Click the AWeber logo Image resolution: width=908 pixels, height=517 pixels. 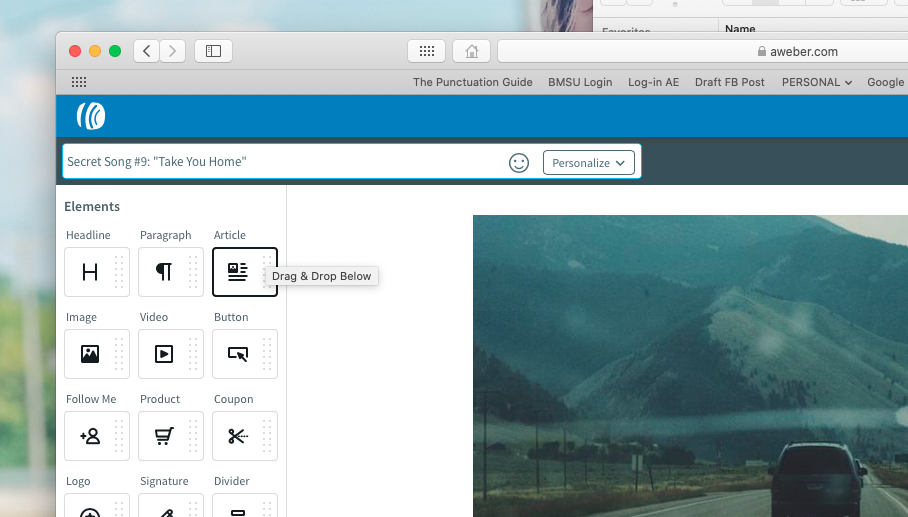point(91,116)
